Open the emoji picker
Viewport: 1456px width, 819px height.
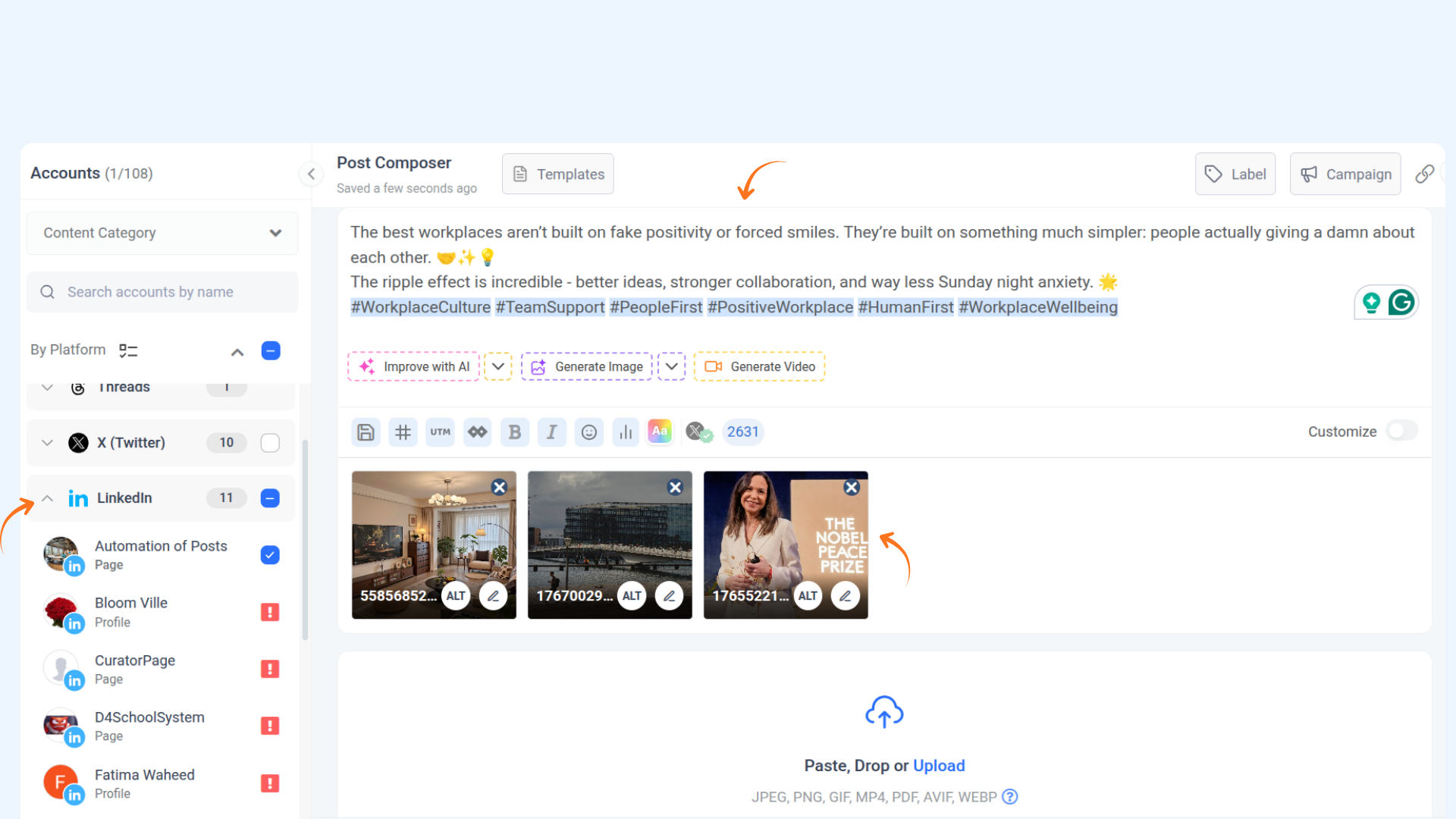click(x=588, y=432)
